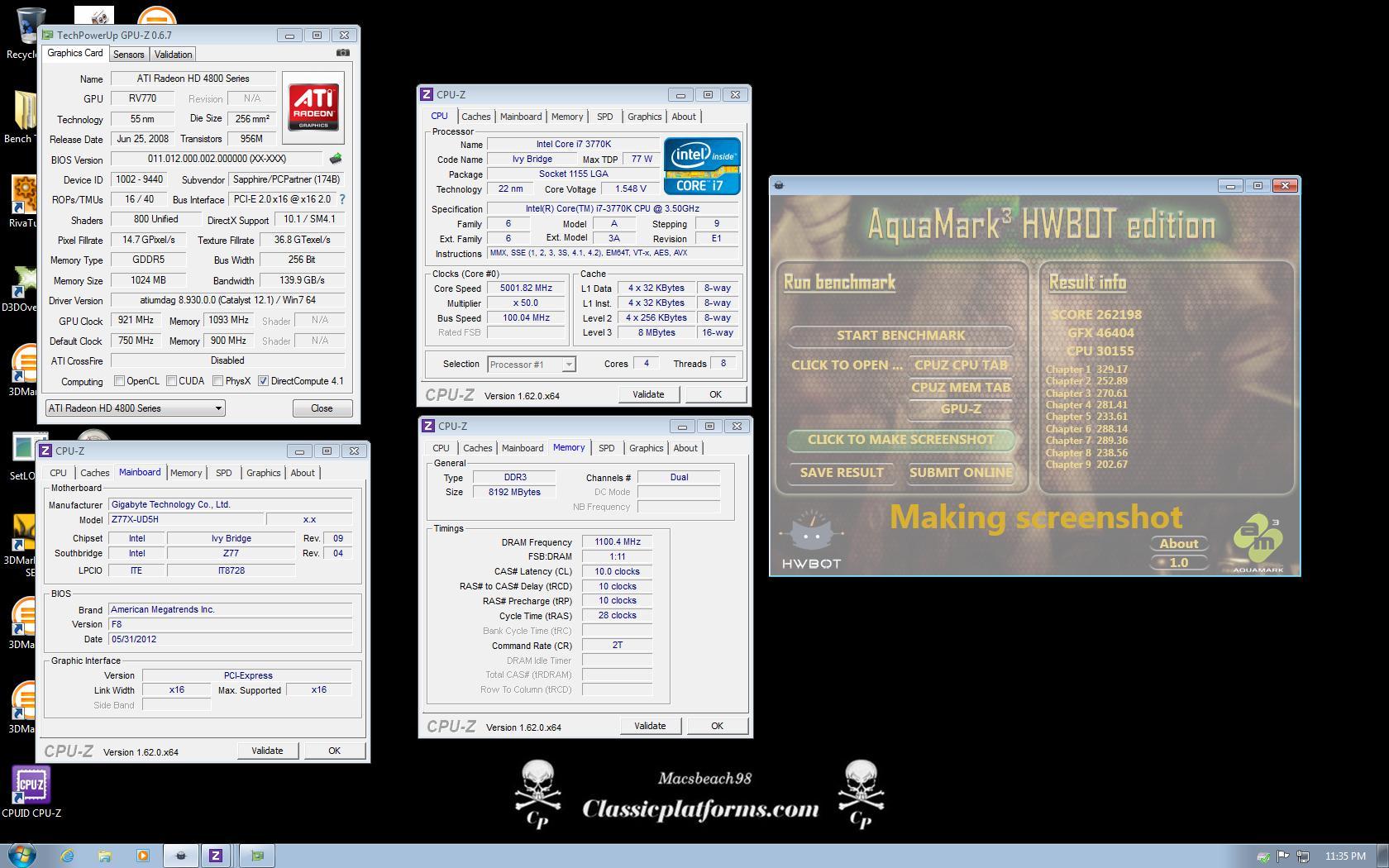
Task: Click the BIOS save chip icon in GPU-Z
Action: pyautogui.click(x=335, y=159)
